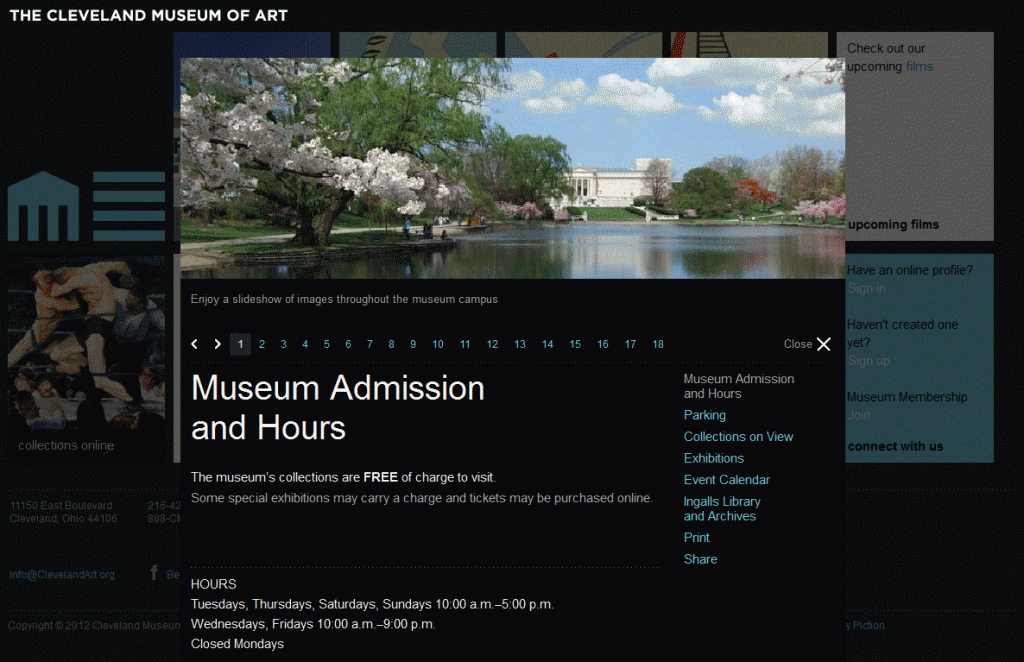The width and height of the screenshot is (1024, 662).
Task: Click the lagoon slideshow photo
Action: coord(512,168)
